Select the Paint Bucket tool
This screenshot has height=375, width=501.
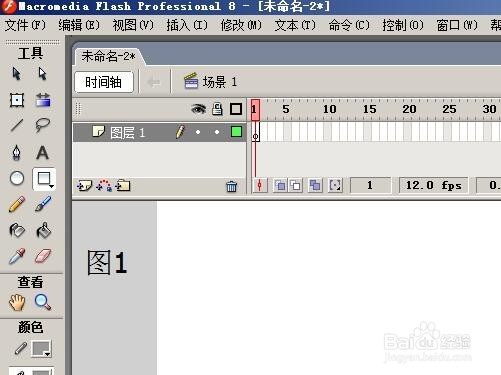point(43,230)
